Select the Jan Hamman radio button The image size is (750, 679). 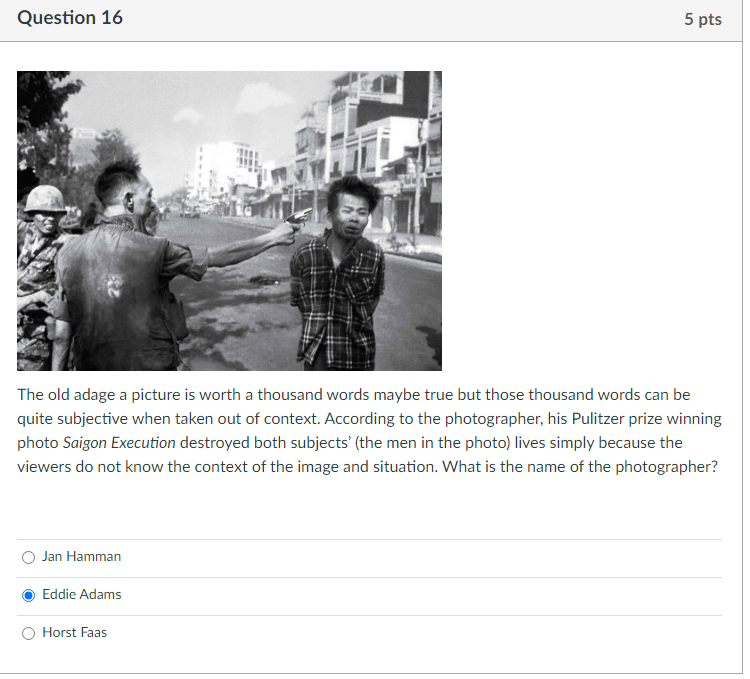(x=28, y=558)
